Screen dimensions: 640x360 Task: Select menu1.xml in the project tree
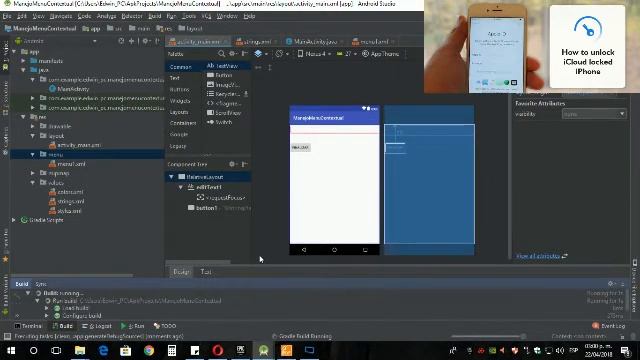tap(67, 164)
